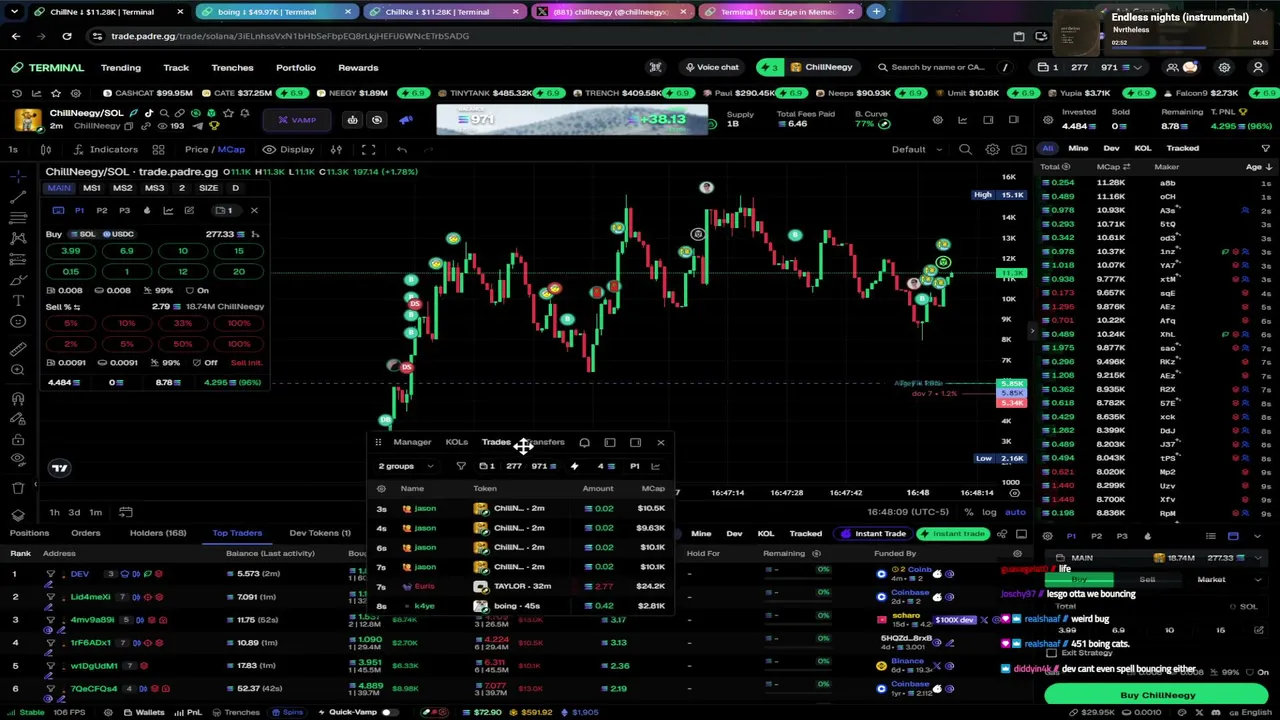Image resolution: width=1280 pixels, height=720 pixels.
Task: Sell 33% preset button
Action: tap(182, 324)
